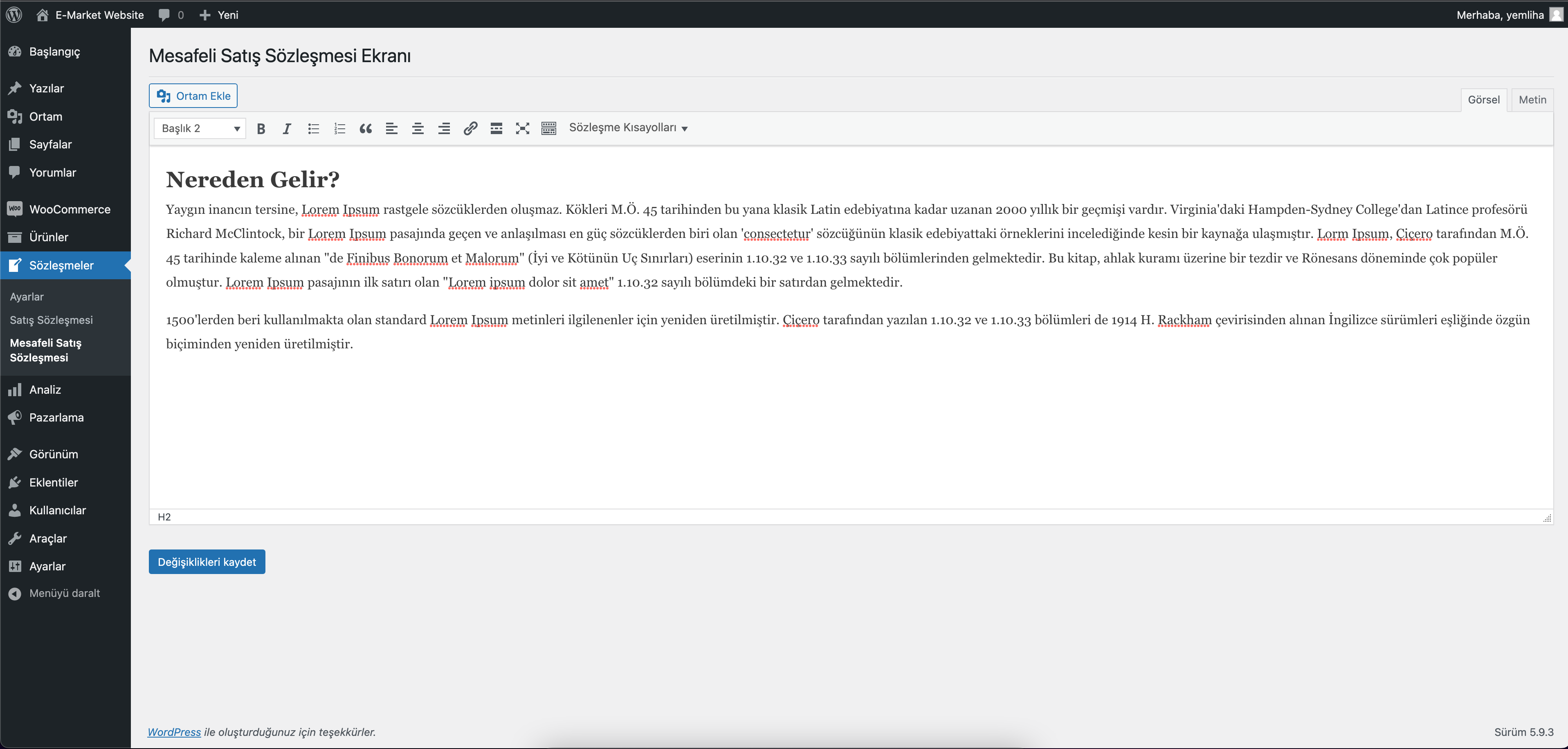The width and height of the screenshot is (1568, 749).
Task: Go to Ürünler products menu
Action: (65, 237)
